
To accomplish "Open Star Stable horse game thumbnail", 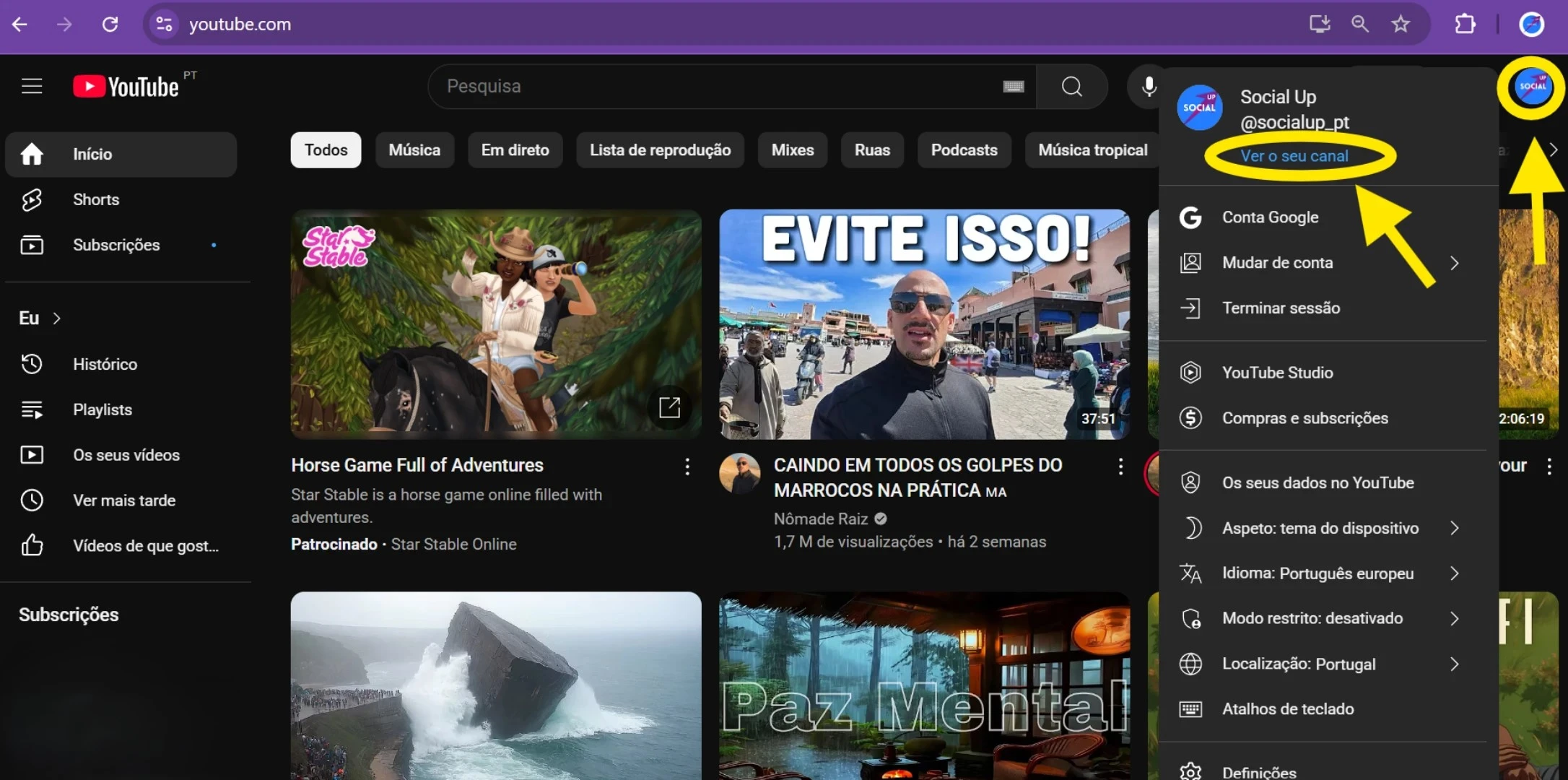I will [496, 324].
